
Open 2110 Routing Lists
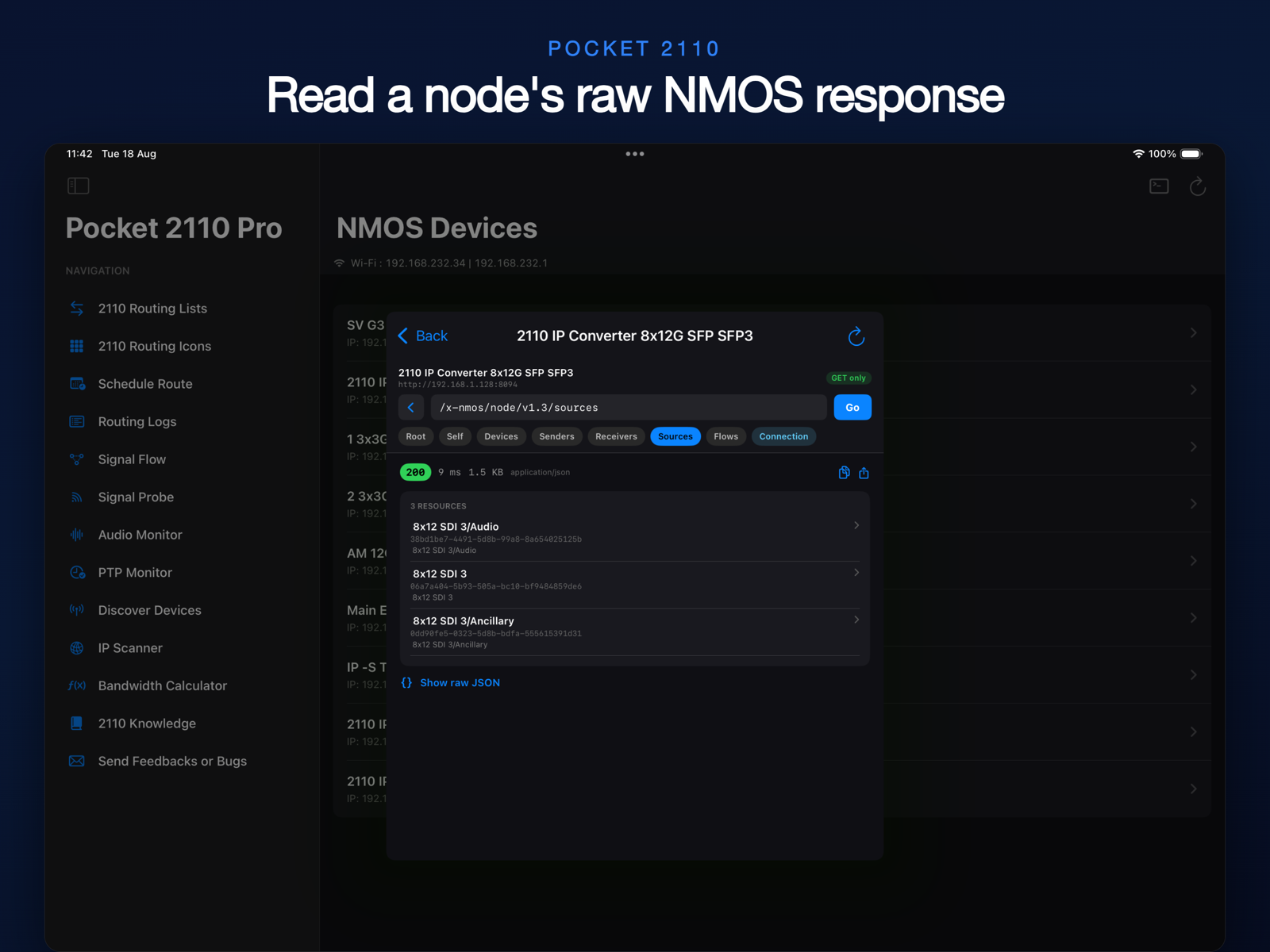152,309
